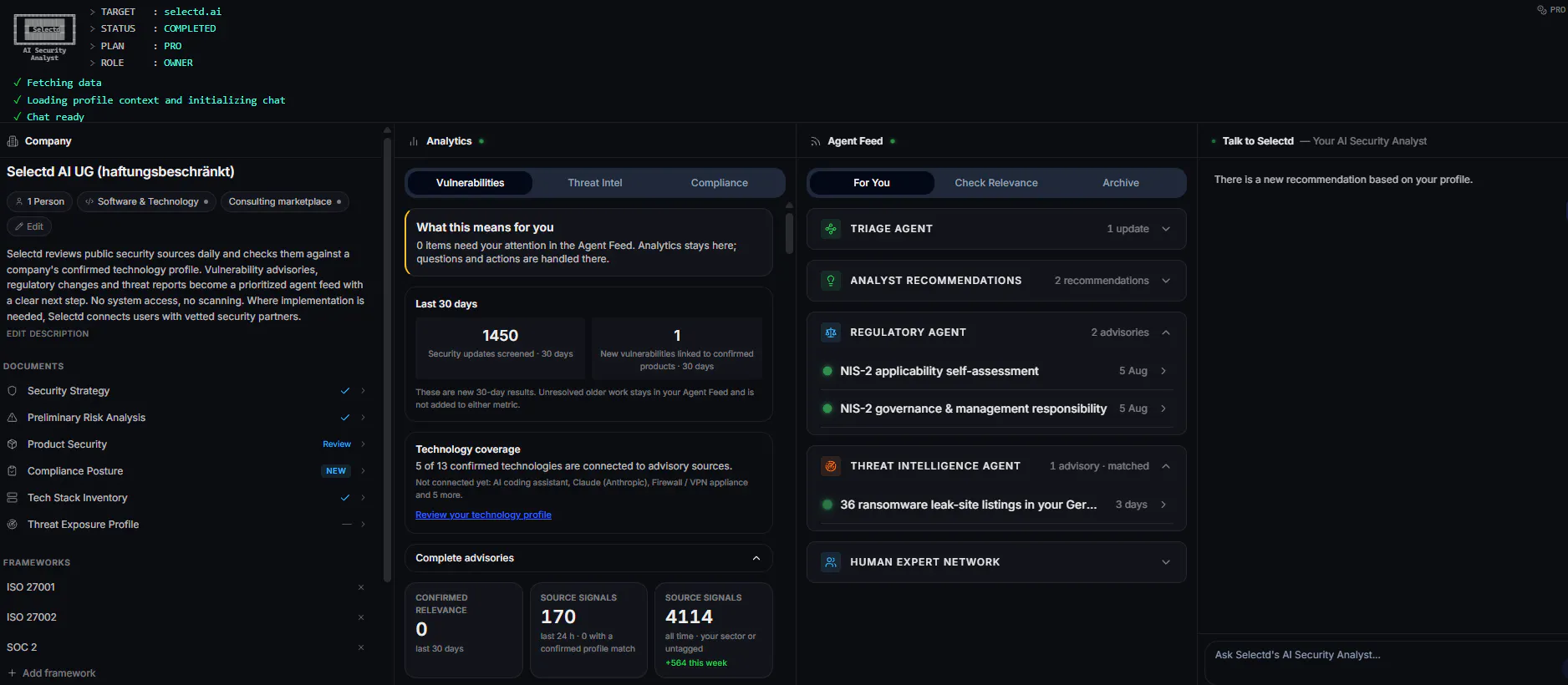Click the Consulting marketplace tag
Image resolution: width=1568 pixels, height=685 pixels.
(x=285, y=201)
